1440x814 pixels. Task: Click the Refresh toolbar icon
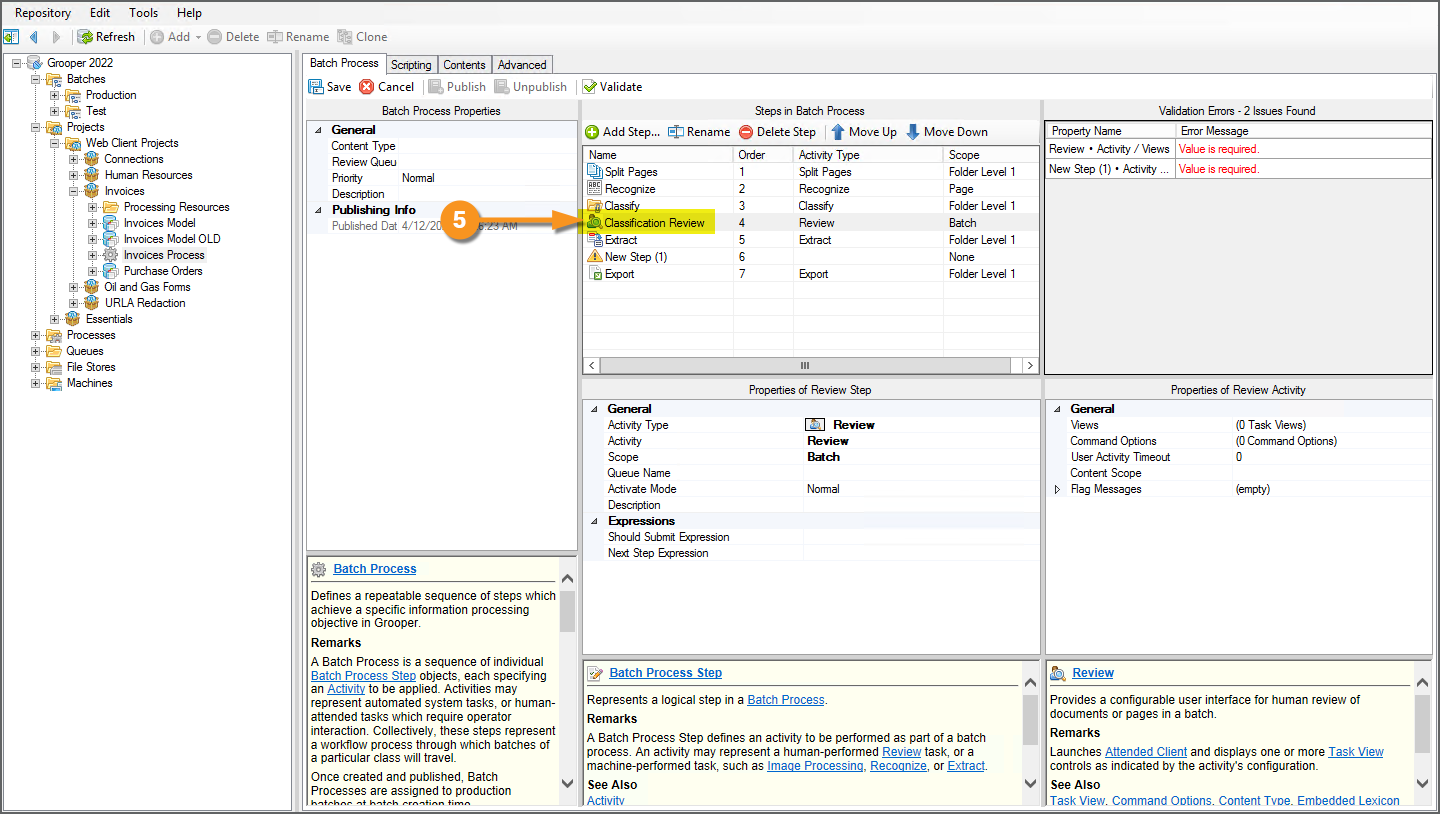tap(86, 37)
